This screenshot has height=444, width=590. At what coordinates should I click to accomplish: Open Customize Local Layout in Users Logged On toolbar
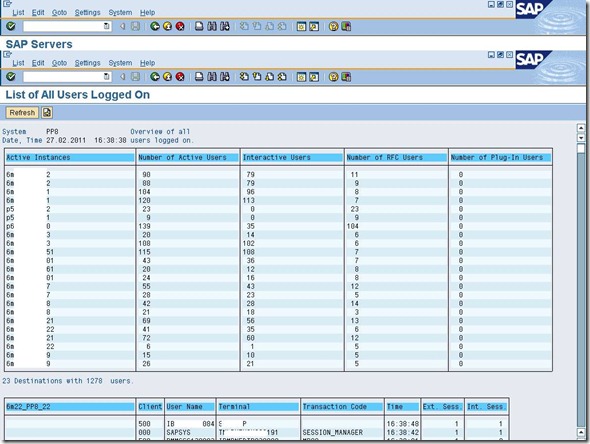click(346, 77)
